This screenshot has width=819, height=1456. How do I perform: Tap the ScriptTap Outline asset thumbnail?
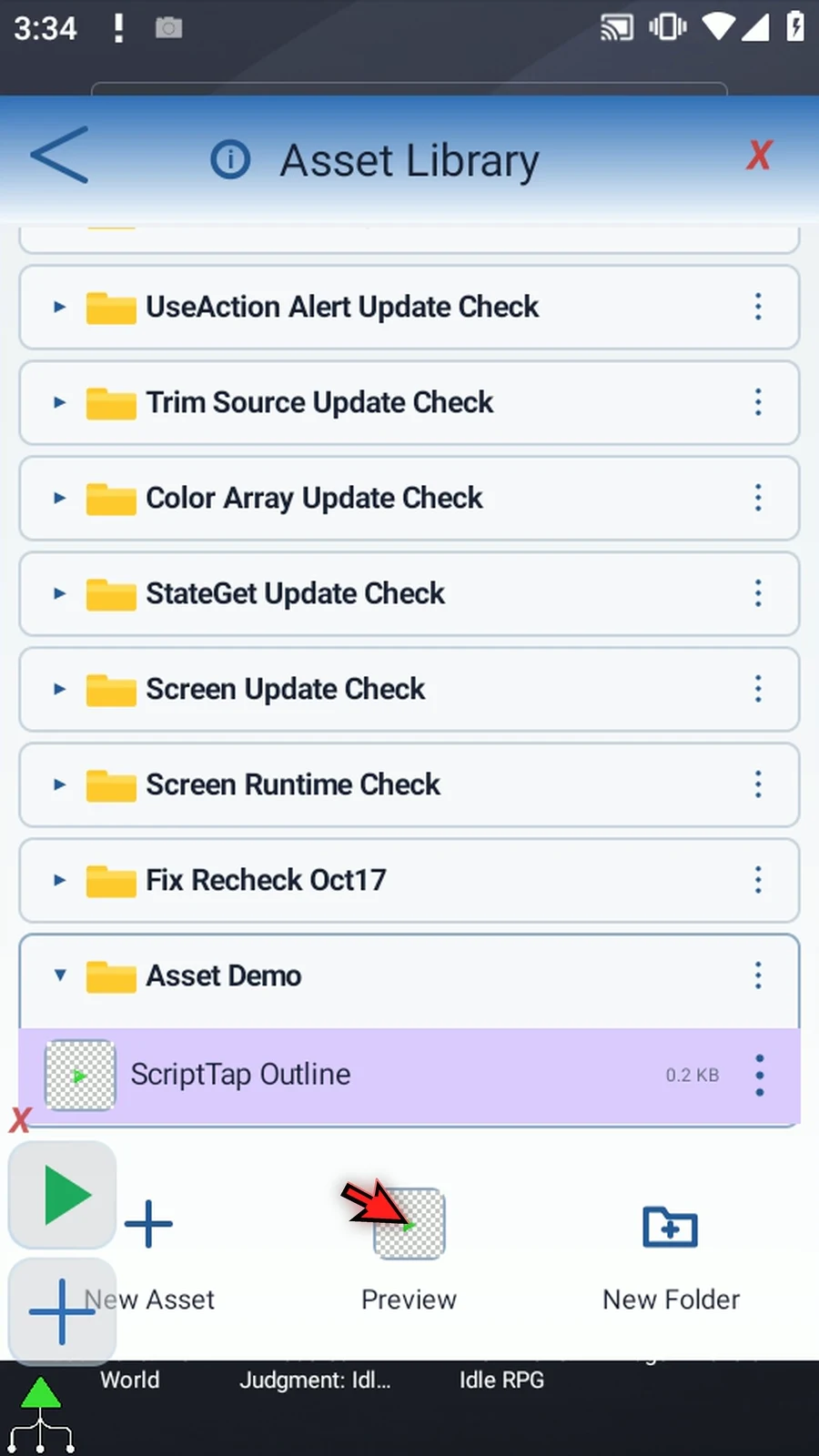[80, 1076]
